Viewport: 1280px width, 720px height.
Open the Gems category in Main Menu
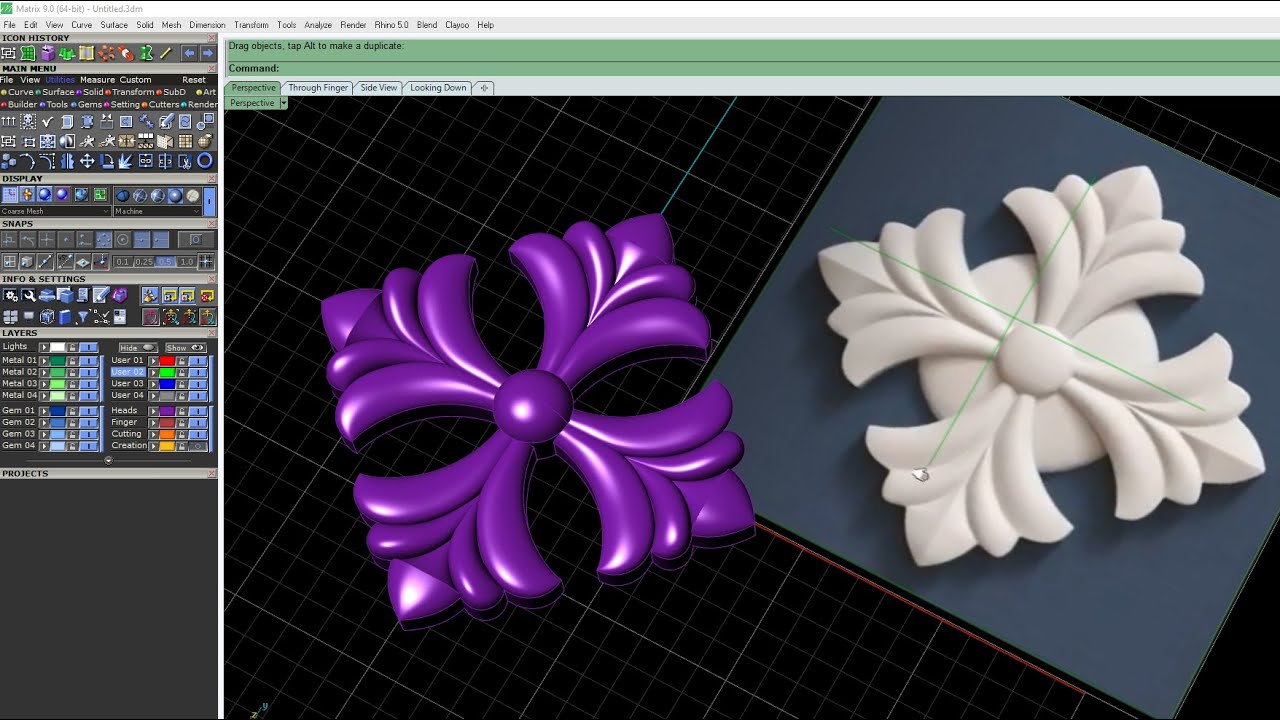pyautogui.click(x=90, y=104)
